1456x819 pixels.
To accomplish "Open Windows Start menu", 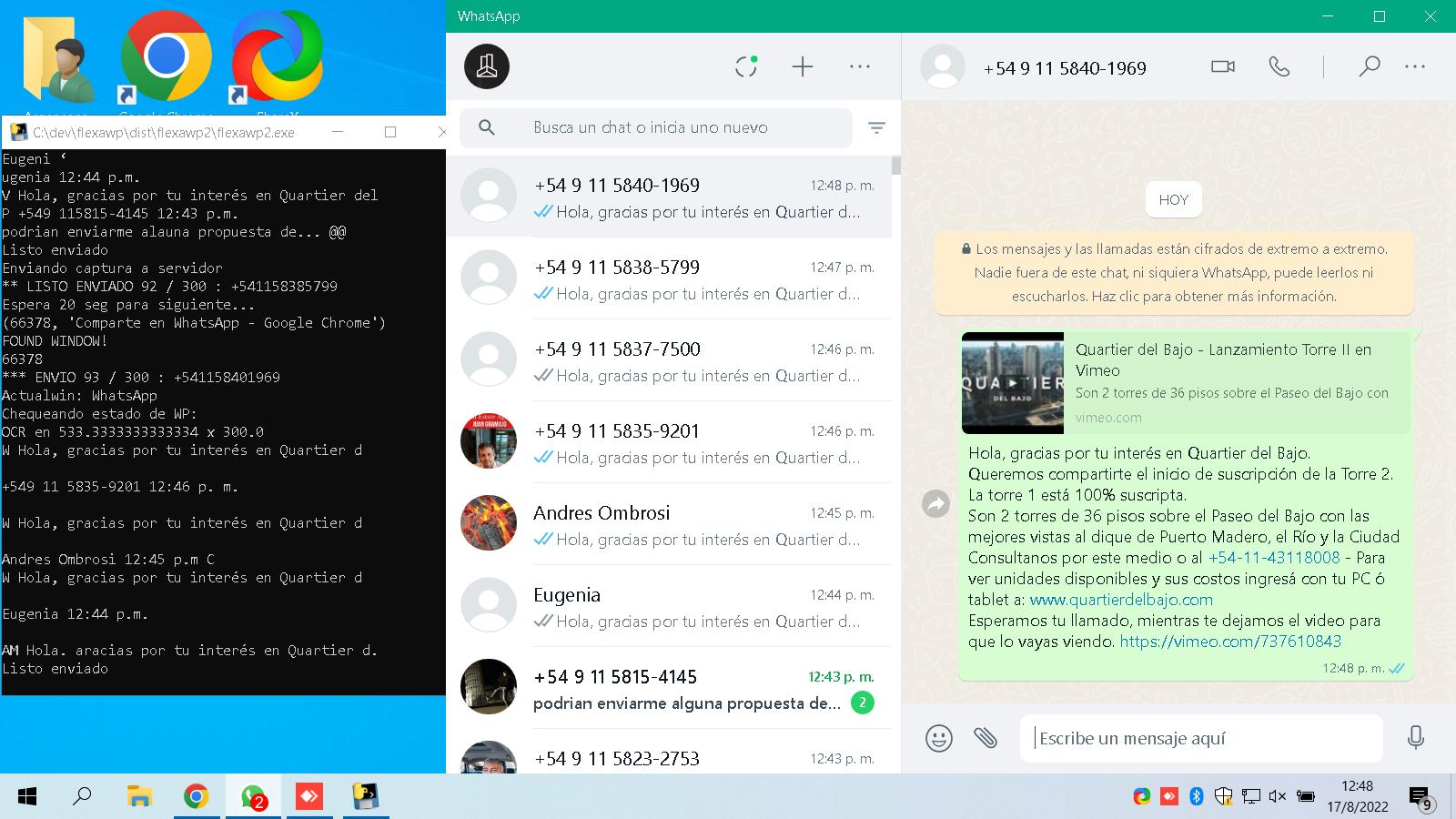I will [x=27, y=797].
